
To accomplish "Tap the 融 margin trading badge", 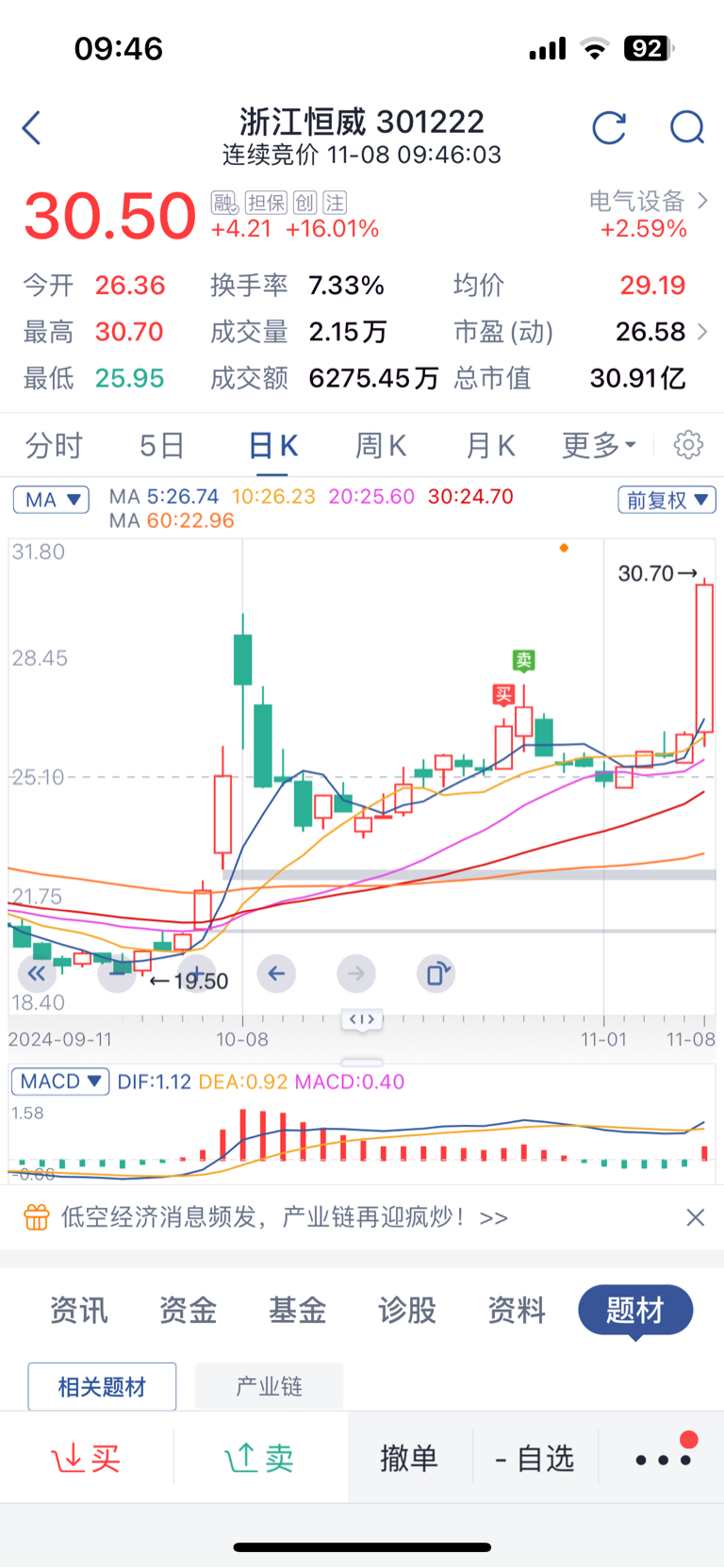I will click(224, 203).
